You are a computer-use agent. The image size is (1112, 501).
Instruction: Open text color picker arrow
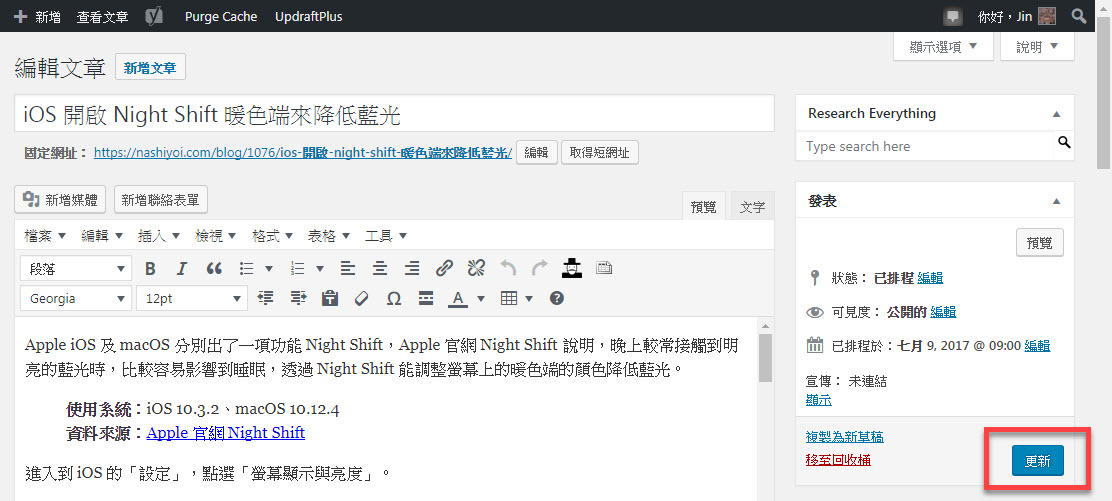[481, 299]
